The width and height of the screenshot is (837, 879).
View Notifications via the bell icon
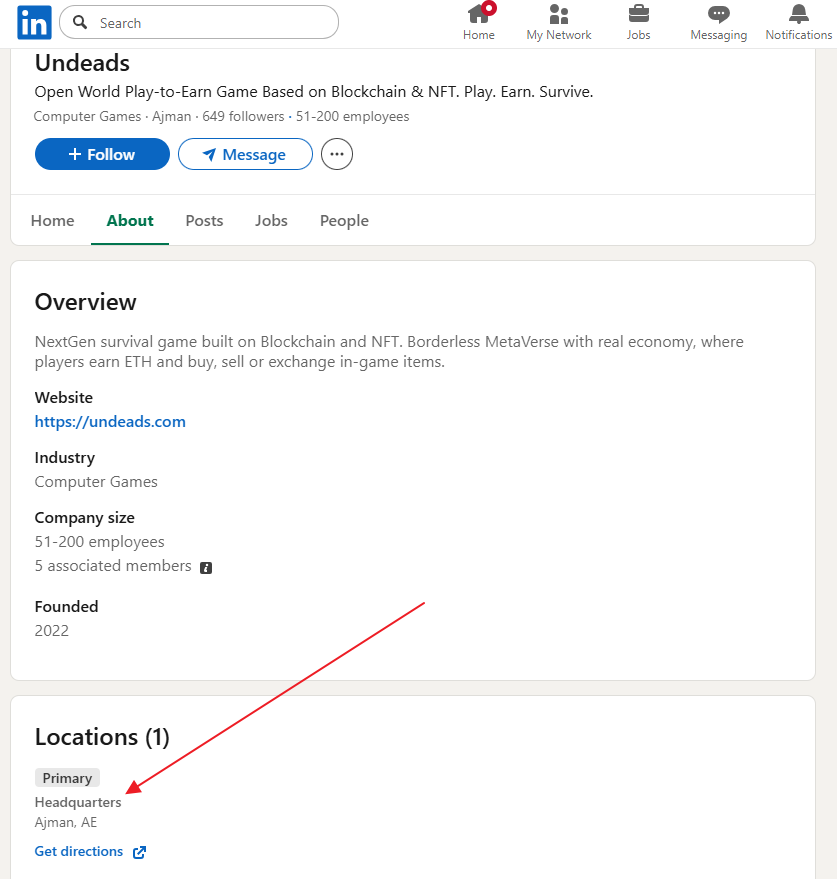(798, 22)
